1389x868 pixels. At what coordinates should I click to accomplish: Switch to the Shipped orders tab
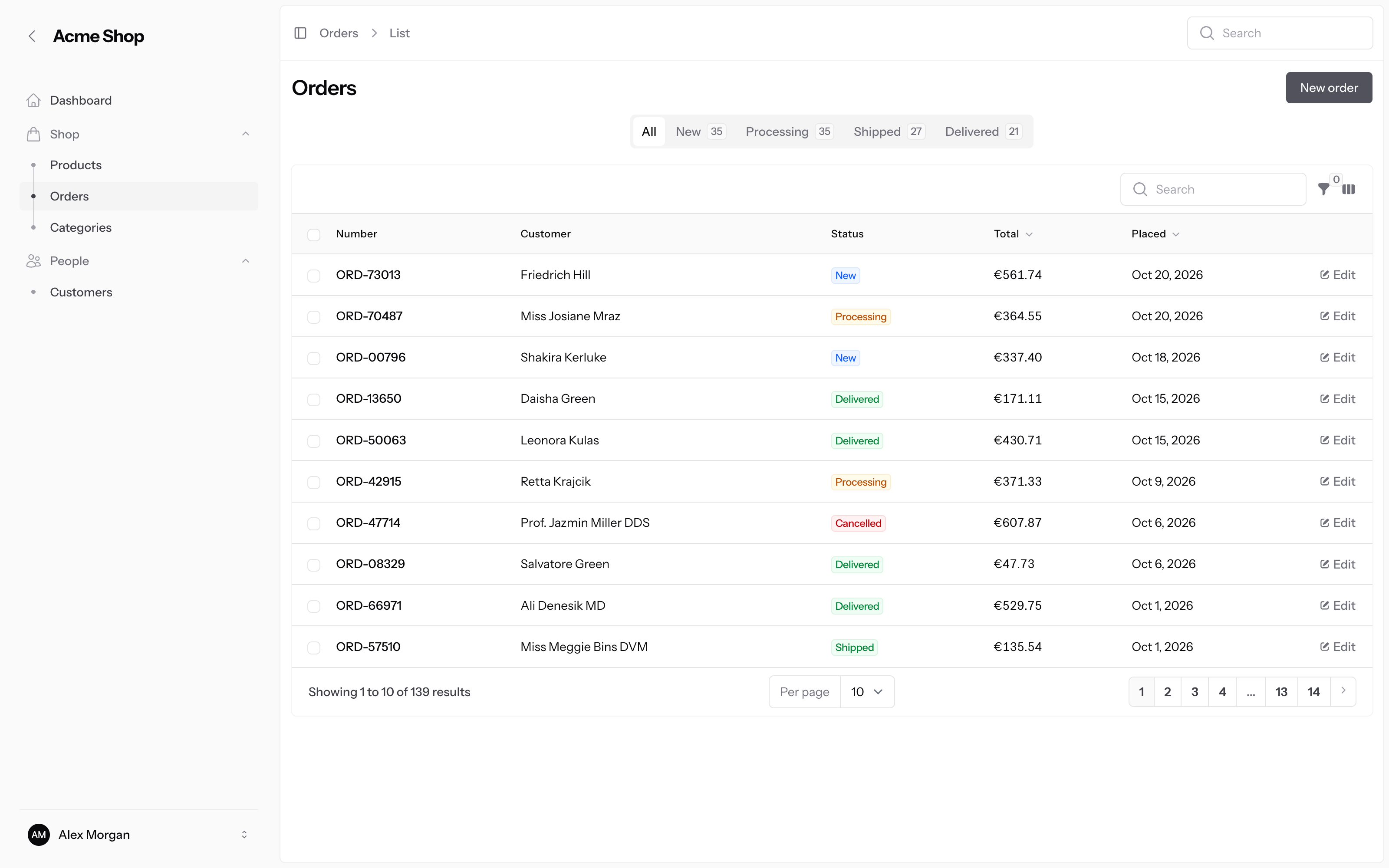point(889,132)
